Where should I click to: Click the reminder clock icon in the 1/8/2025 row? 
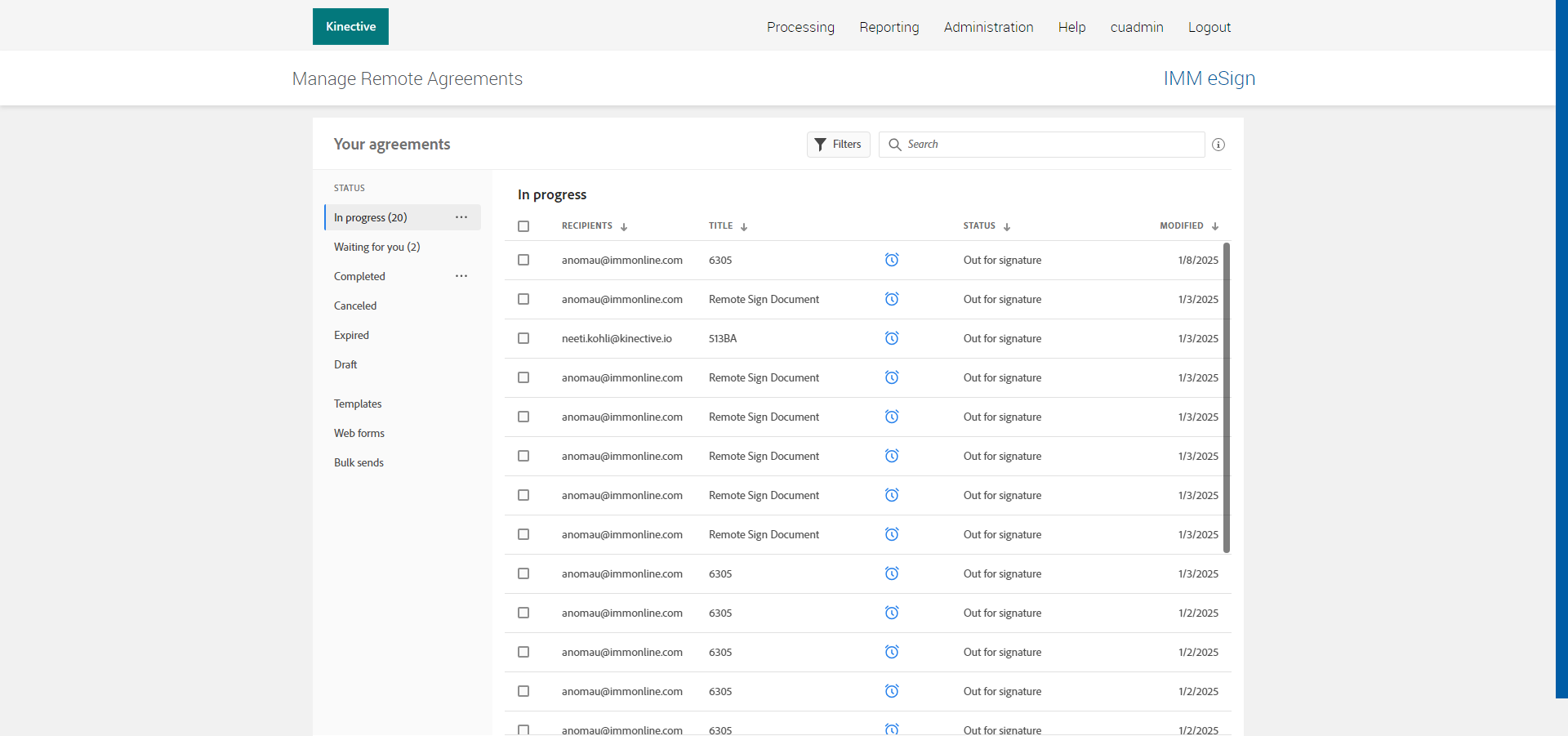point(892,260)
